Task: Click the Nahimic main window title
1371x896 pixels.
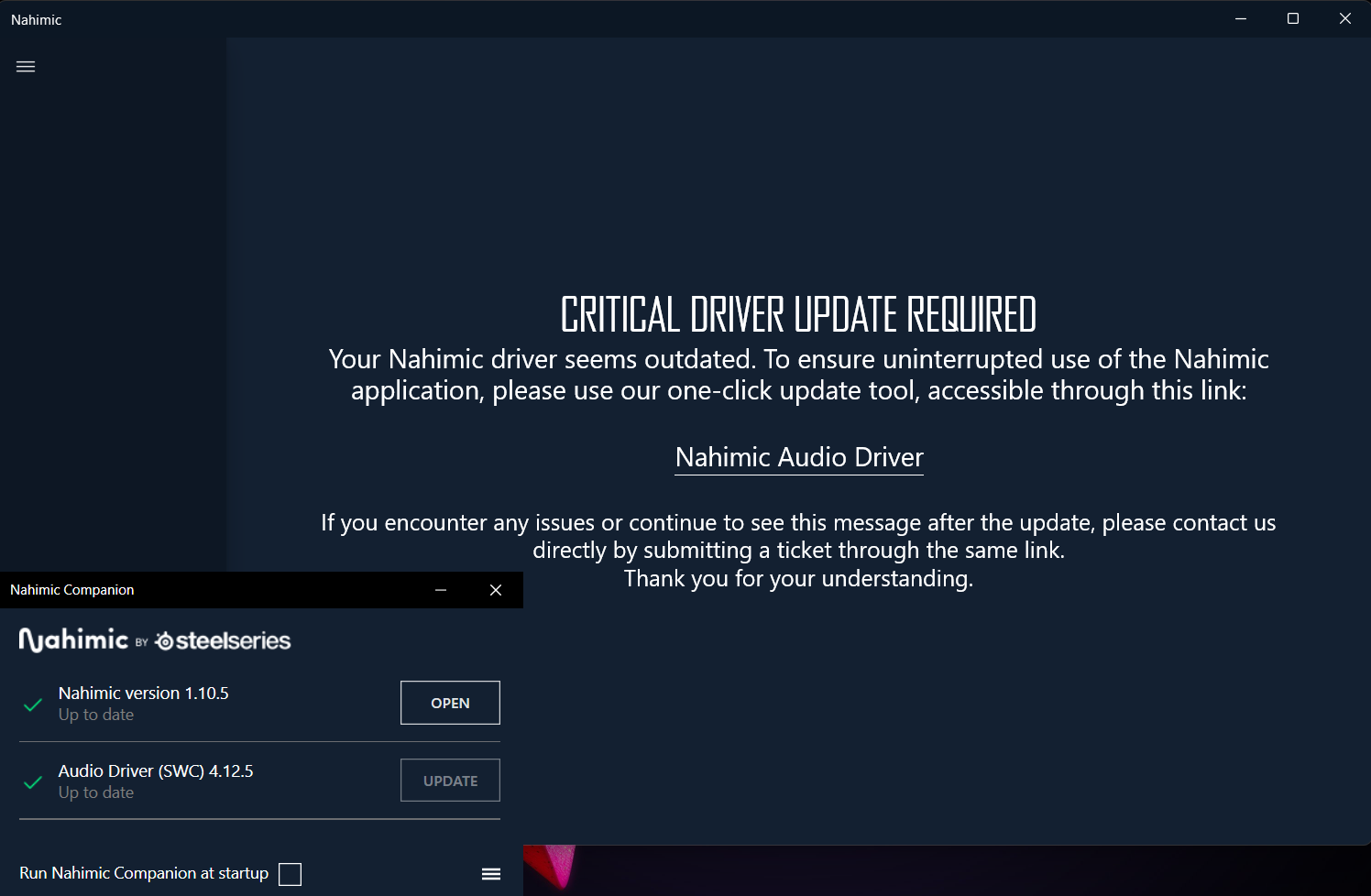Action: pos(37,20)
